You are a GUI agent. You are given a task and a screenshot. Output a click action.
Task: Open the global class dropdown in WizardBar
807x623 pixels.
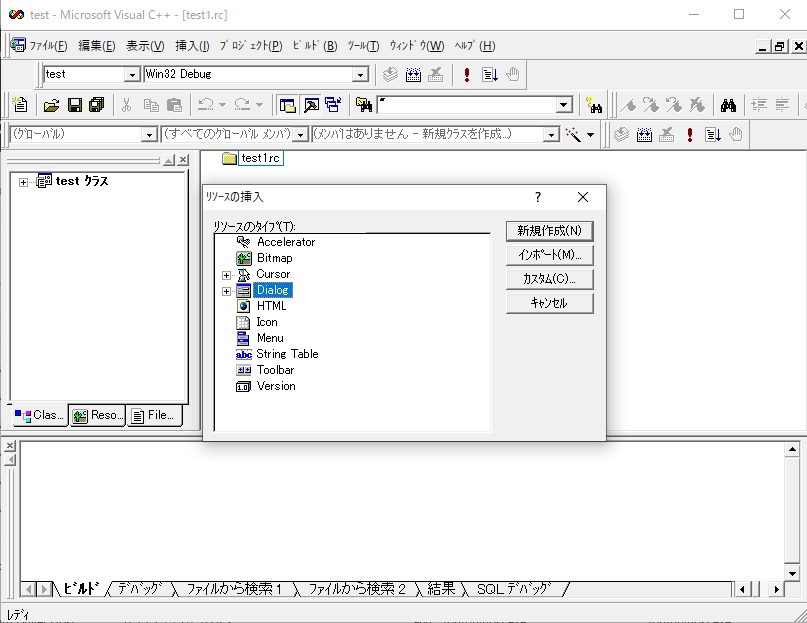click(x=149, y=135)
